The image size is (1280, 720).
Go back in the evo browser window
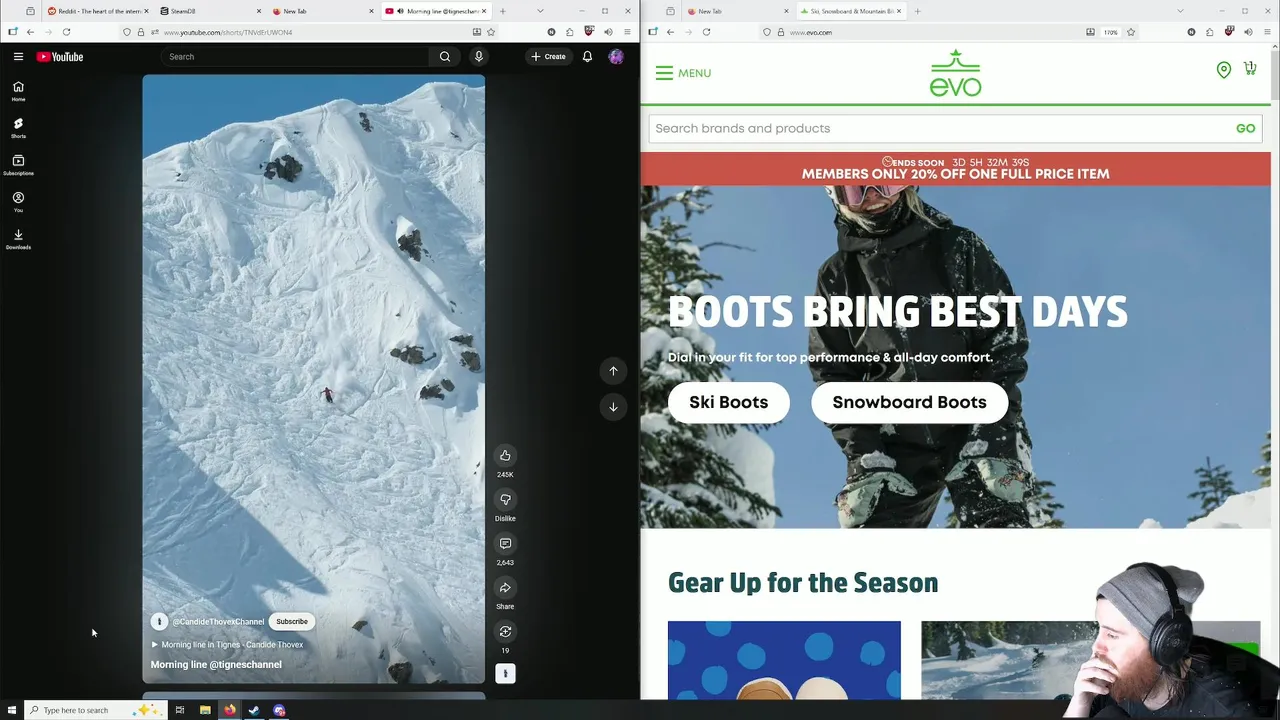coord(670,32)
